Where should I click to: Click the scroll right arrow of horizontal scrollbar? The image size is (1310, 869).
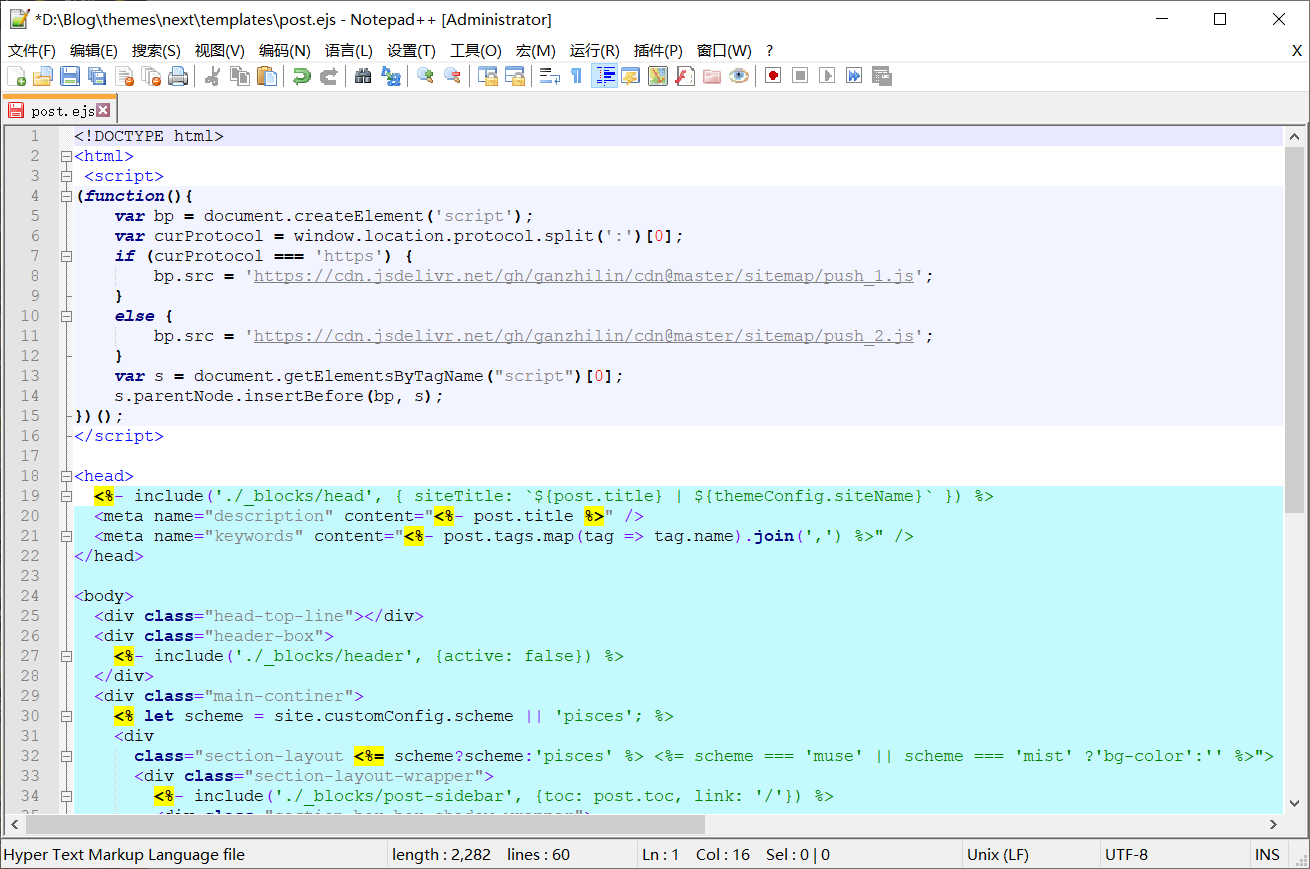point(1274,825)
